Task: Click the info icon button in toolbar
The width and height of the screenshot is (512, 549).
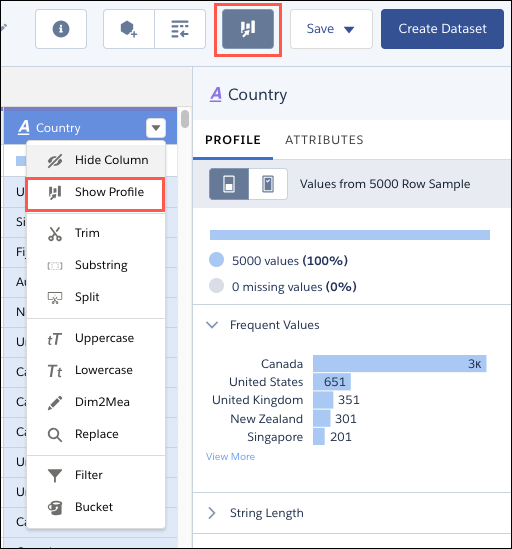Action: tap(61, 29)
